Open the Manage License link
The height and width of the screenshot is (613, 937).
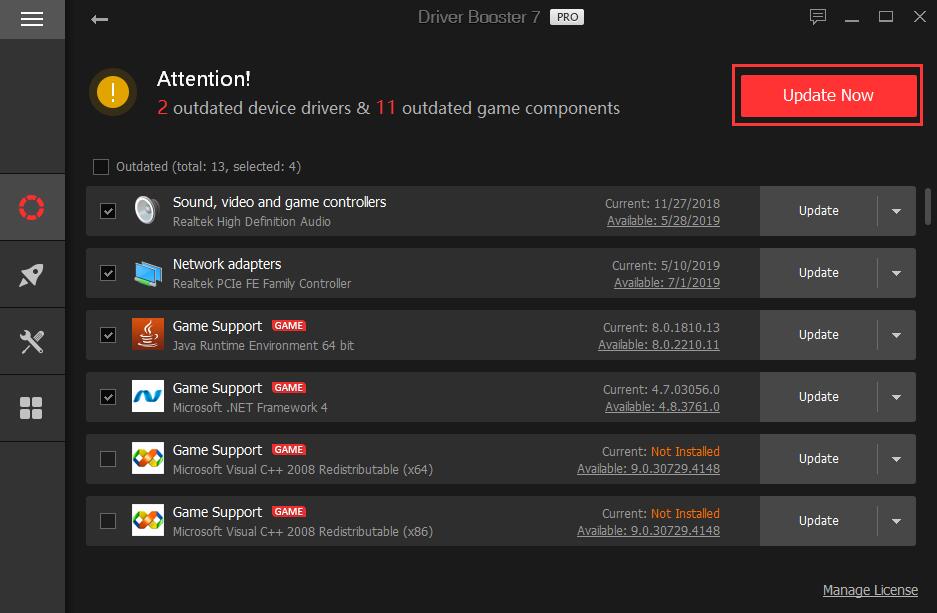(x=870, y=590)
